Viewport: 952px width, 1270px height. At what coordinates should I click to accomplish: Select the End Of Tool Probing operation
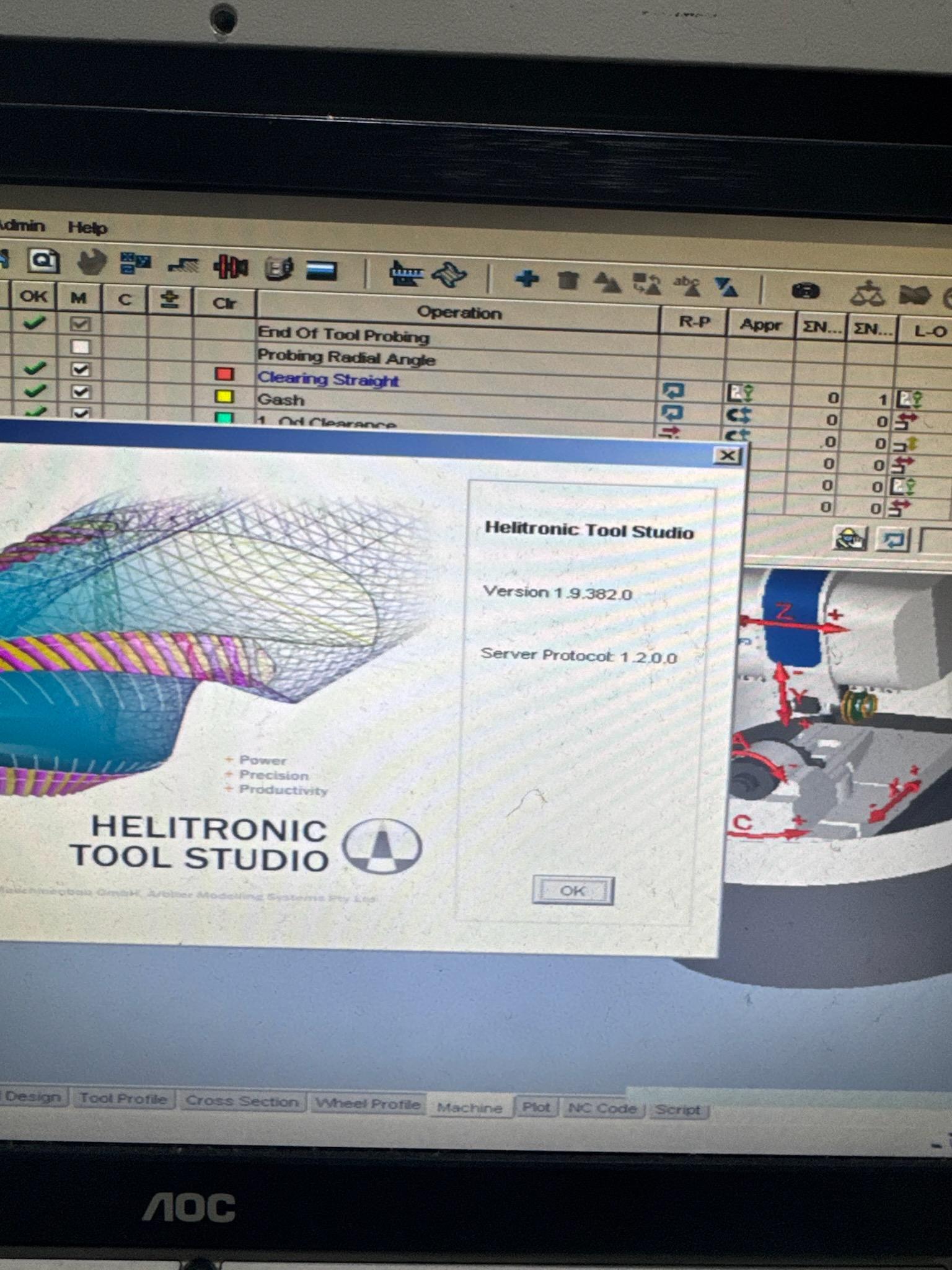point(343,335)
